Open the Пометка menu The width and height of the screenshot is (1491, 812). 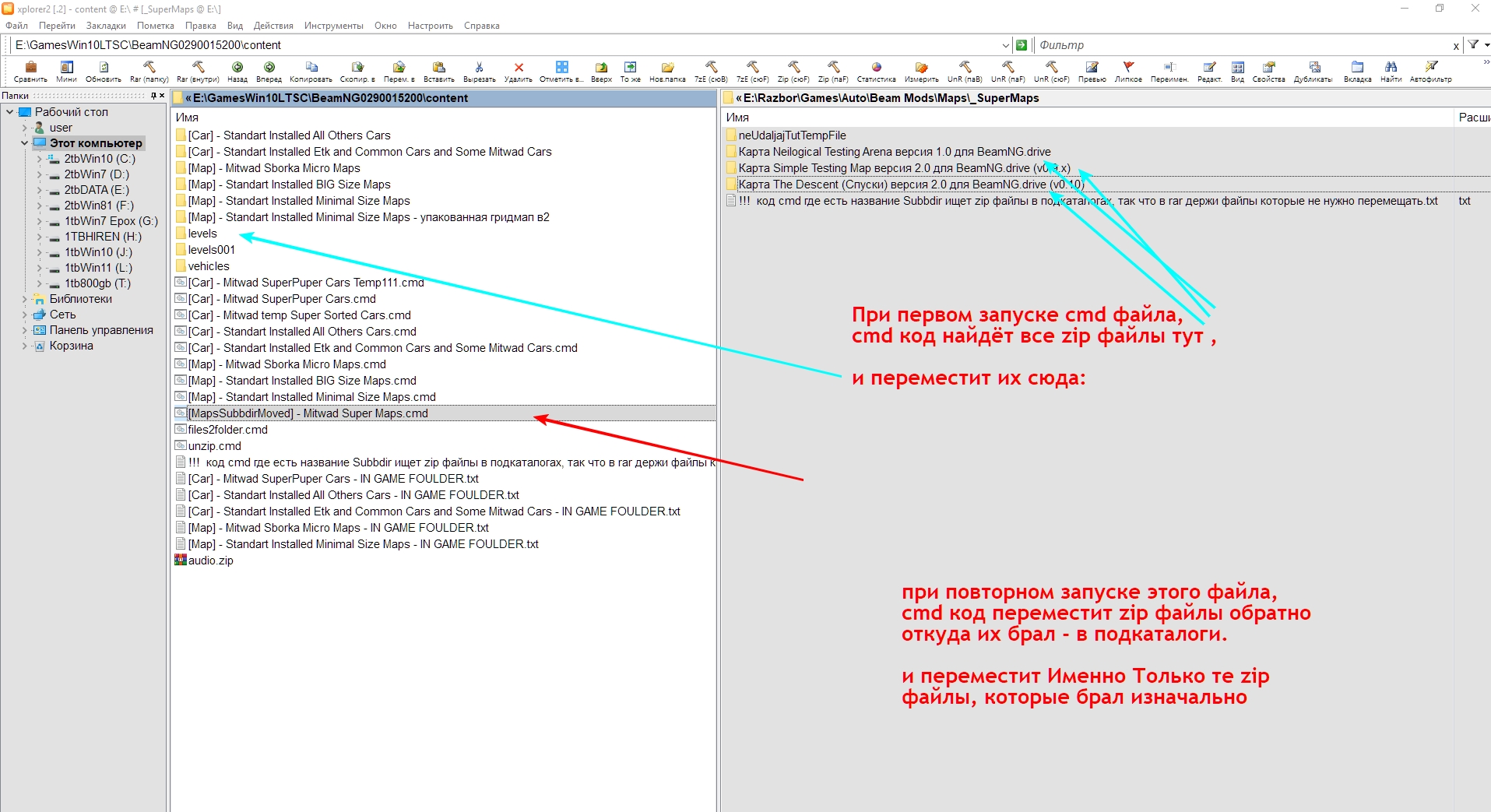click(x=156, y=26)
